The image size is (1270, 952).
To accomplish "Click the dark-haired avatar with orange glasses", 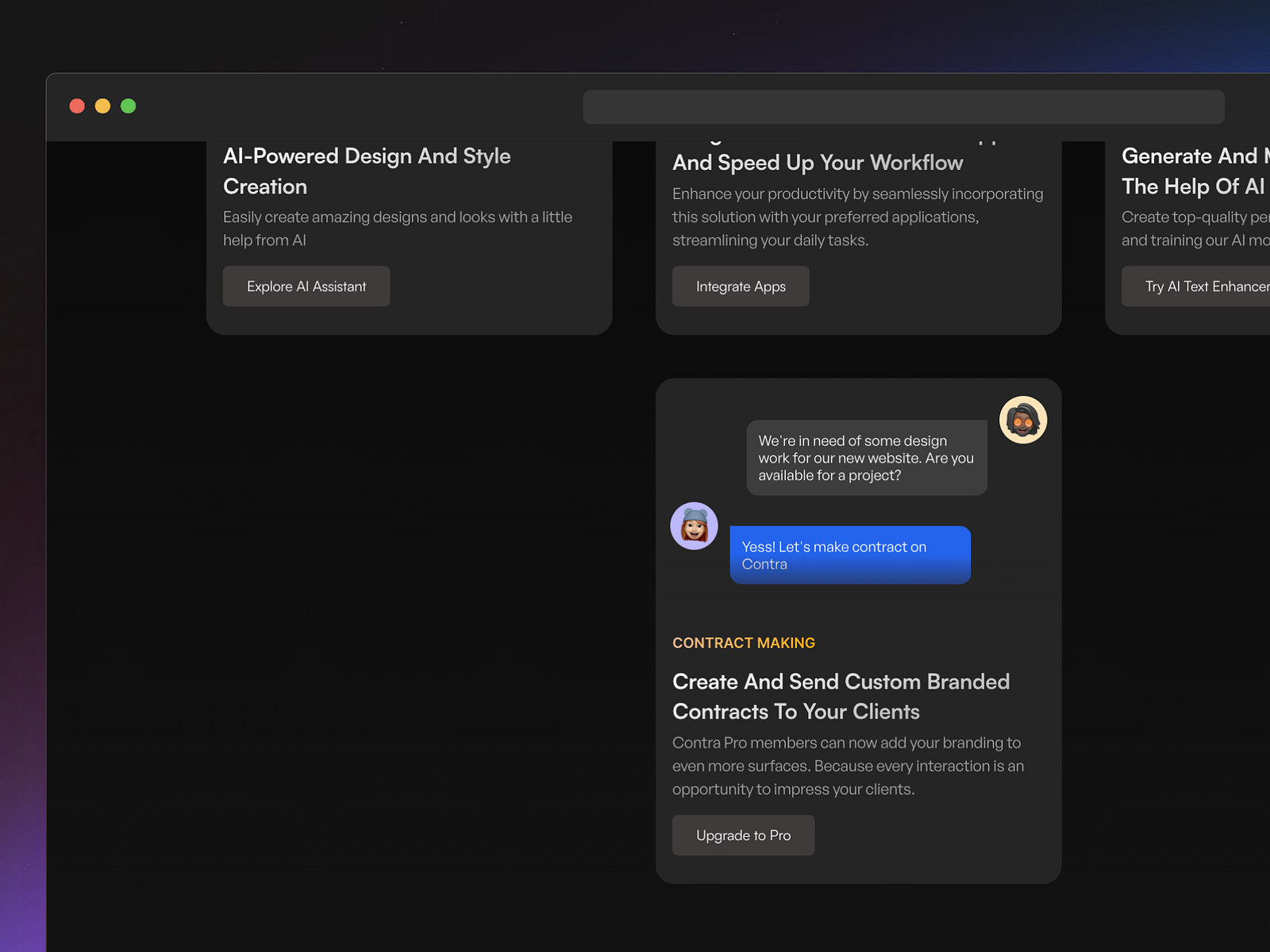I will (1022, 420).
